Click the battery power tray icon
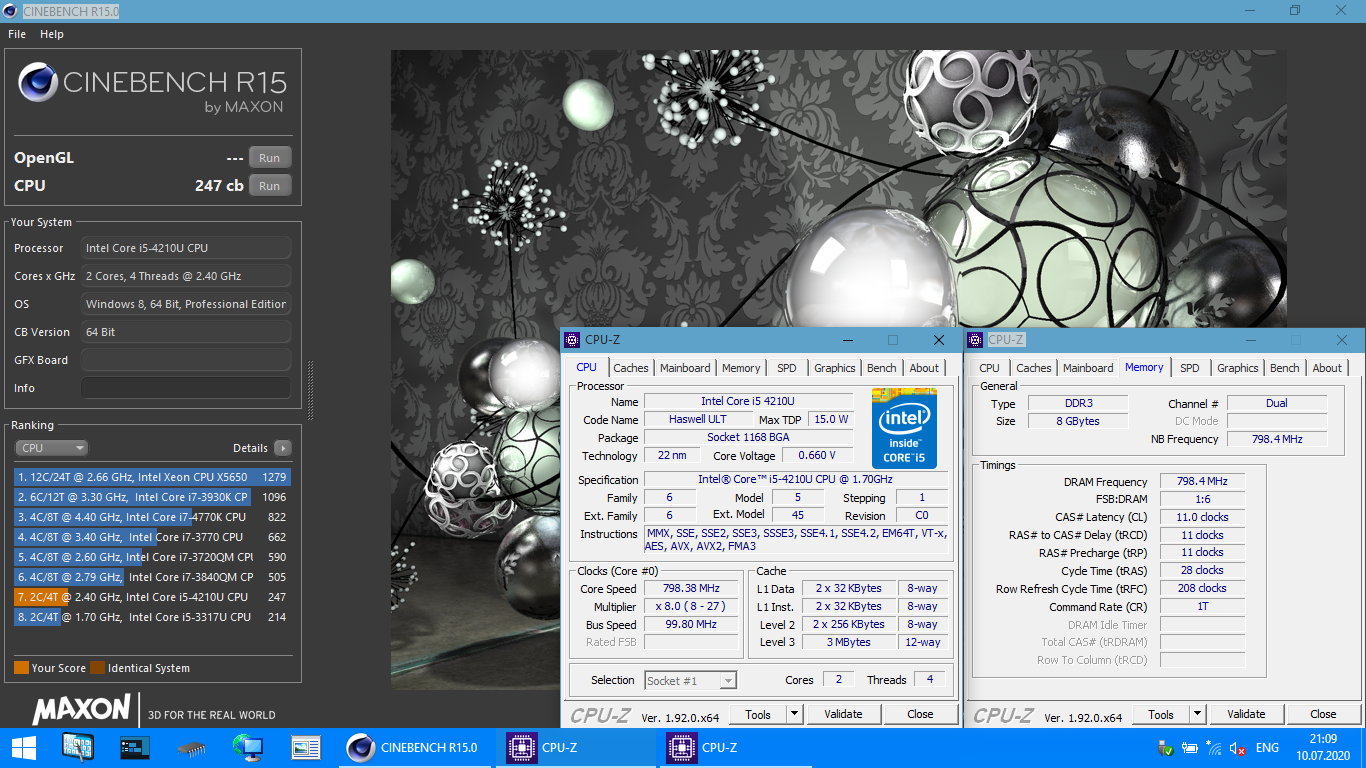This screenshot has height=768, width=1366. (1189, 748)
